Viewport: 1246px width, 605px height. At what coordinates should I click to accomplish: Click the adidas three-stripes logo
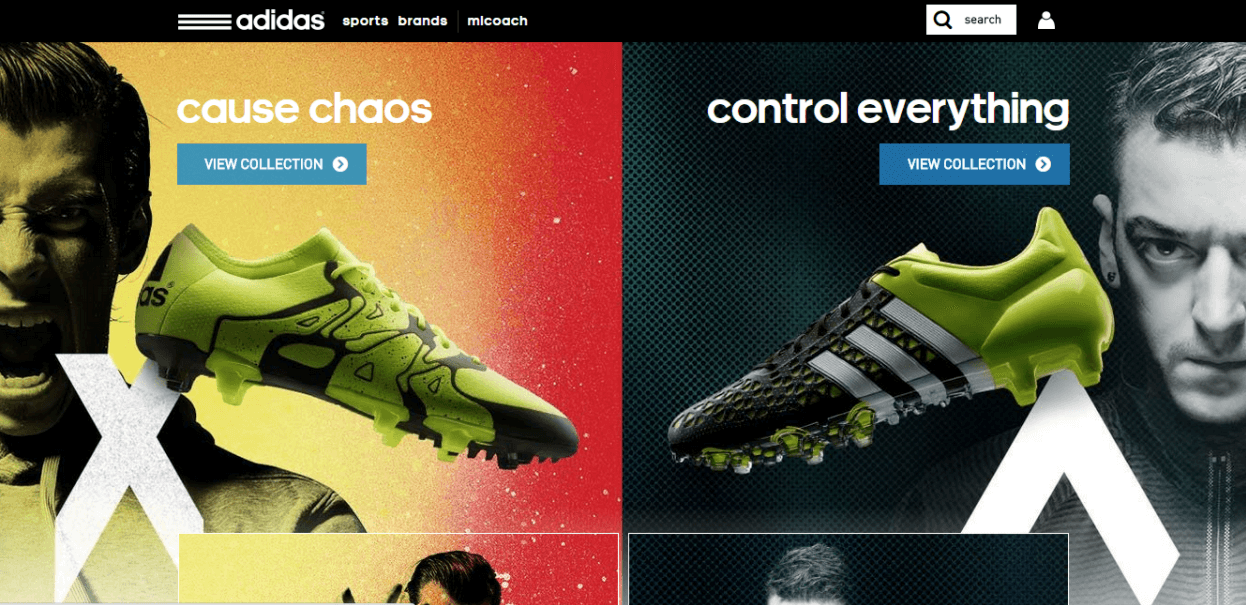[x=204, y=21]
